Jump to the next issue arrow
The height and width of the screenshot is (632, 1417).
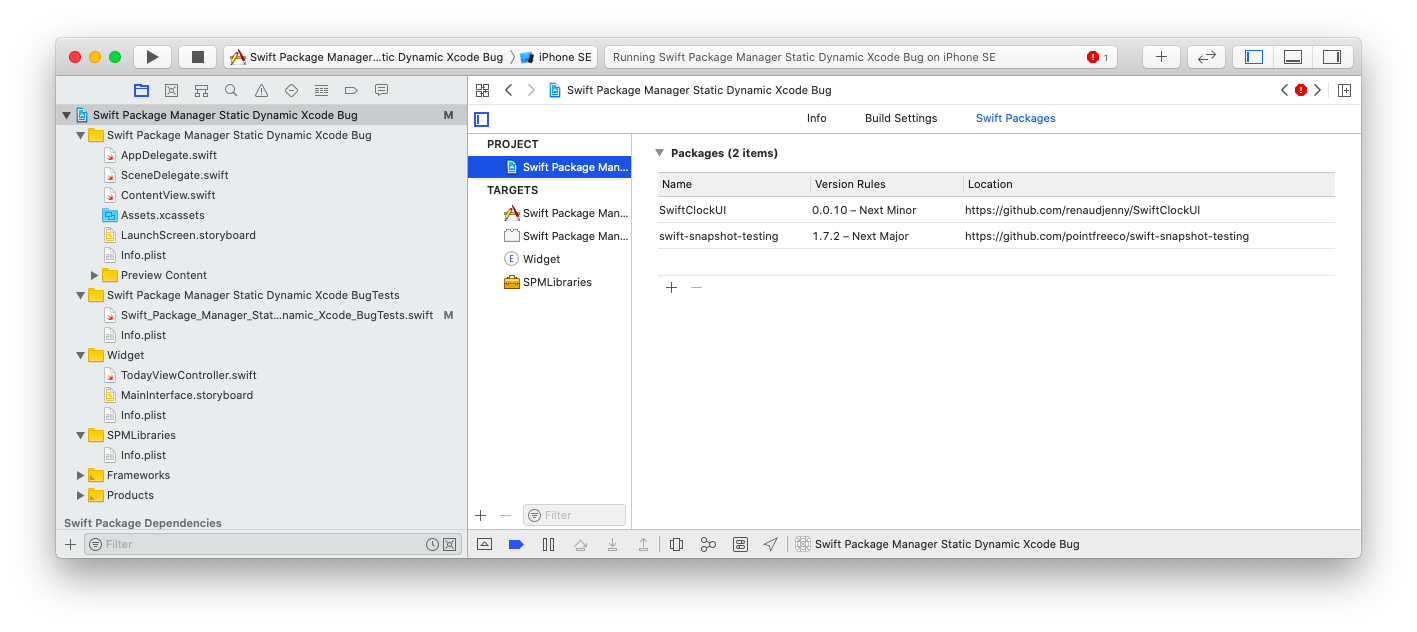pyautogui.click(x=1317, y=90)
